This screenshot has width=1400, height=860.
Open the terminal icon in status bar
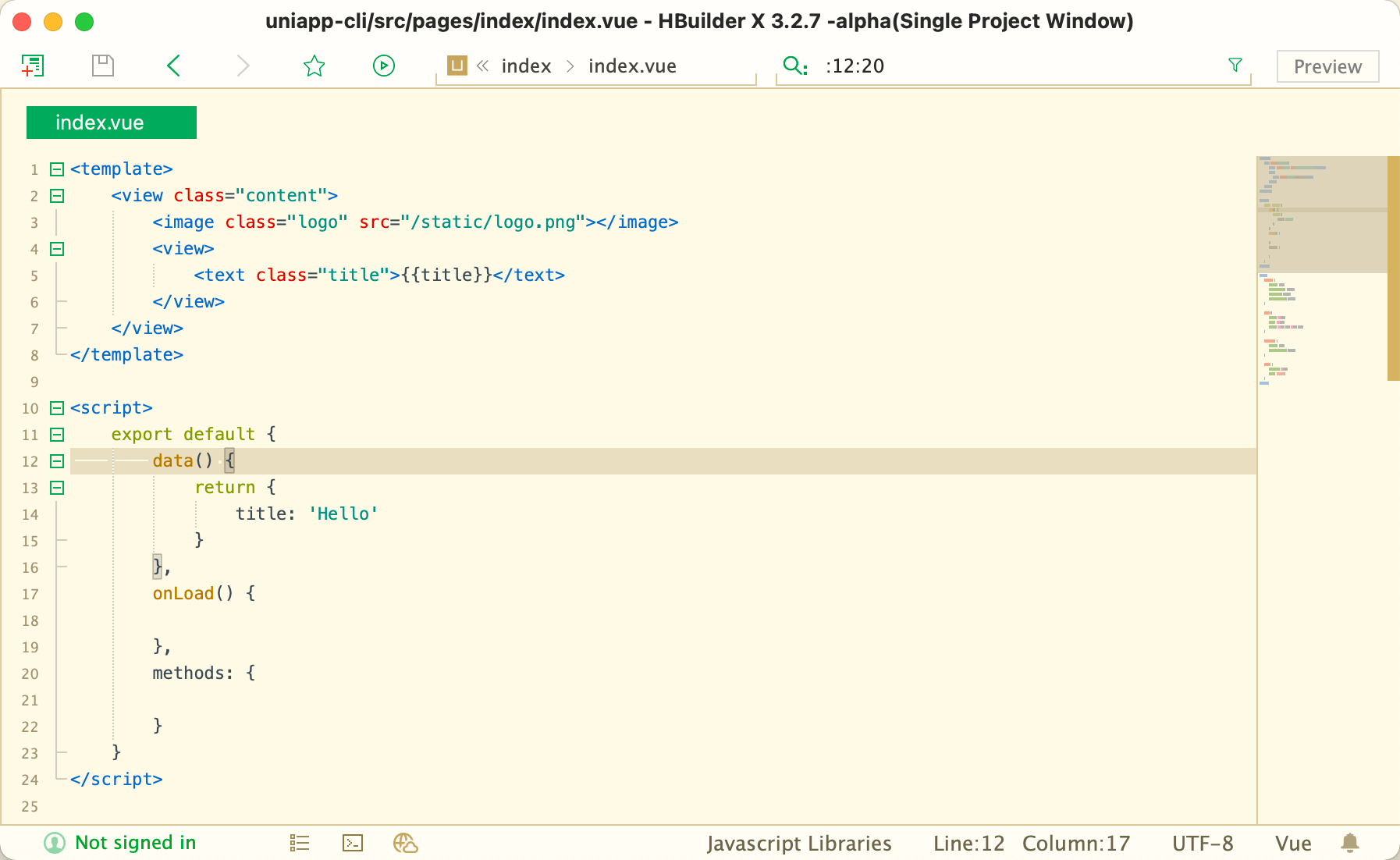coord(353,843)
